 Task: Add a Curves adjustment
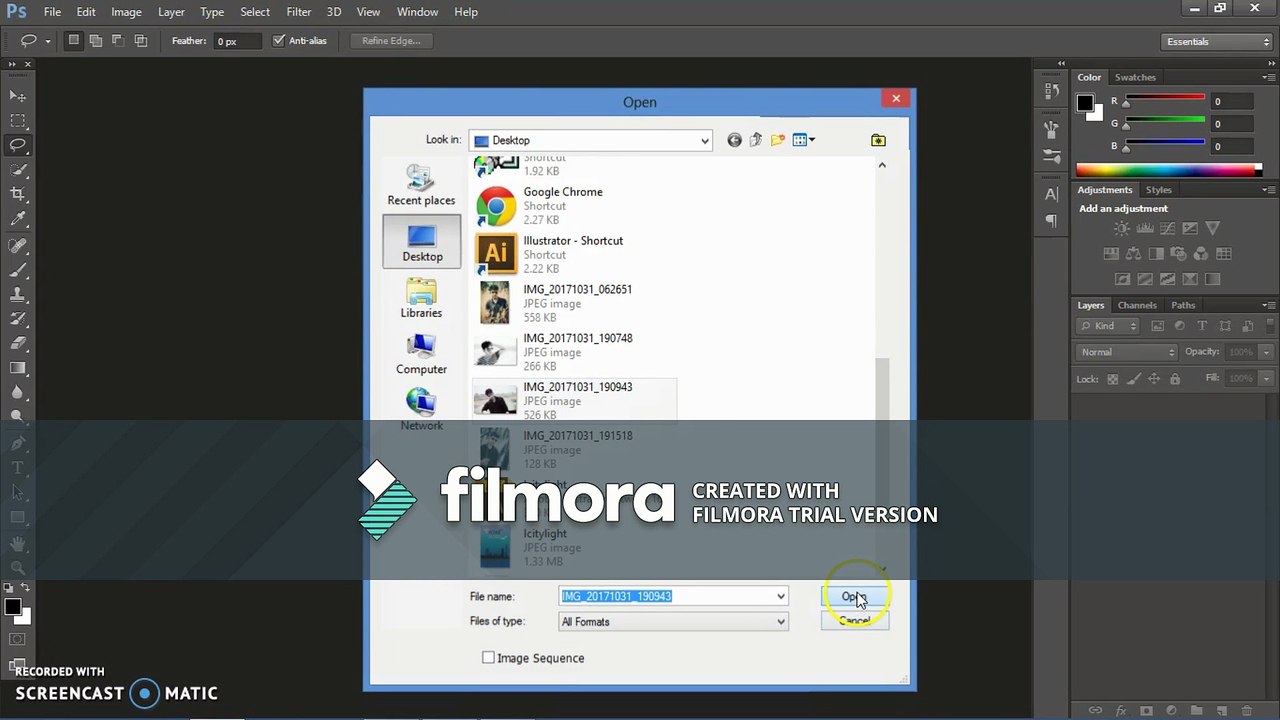1168,229
